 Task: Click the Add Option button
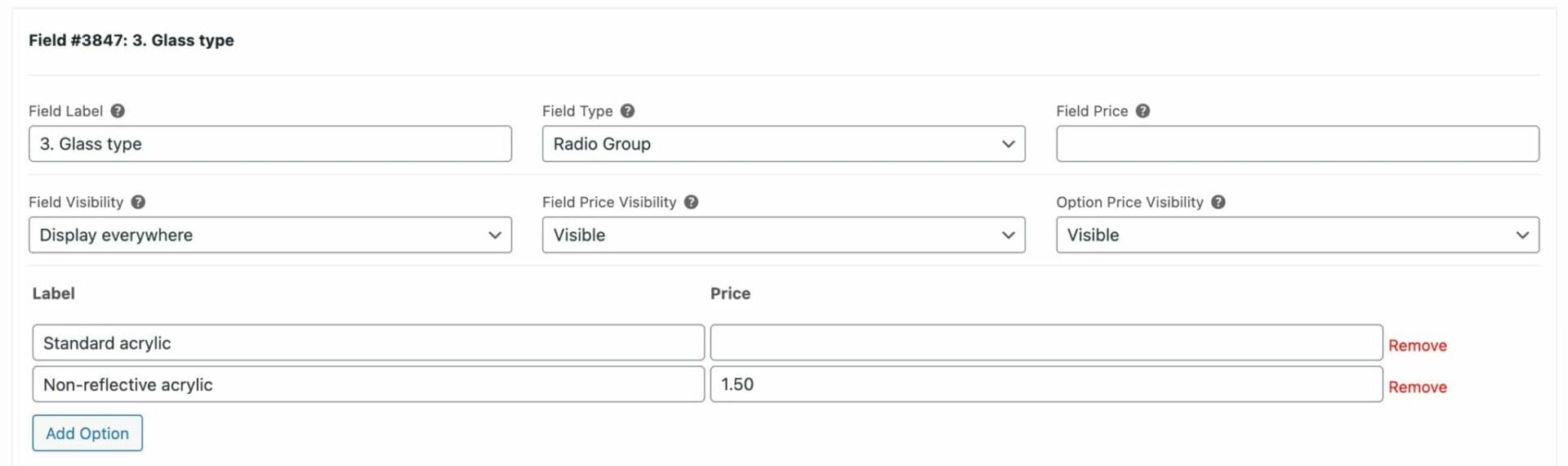[x=87, y=433]
